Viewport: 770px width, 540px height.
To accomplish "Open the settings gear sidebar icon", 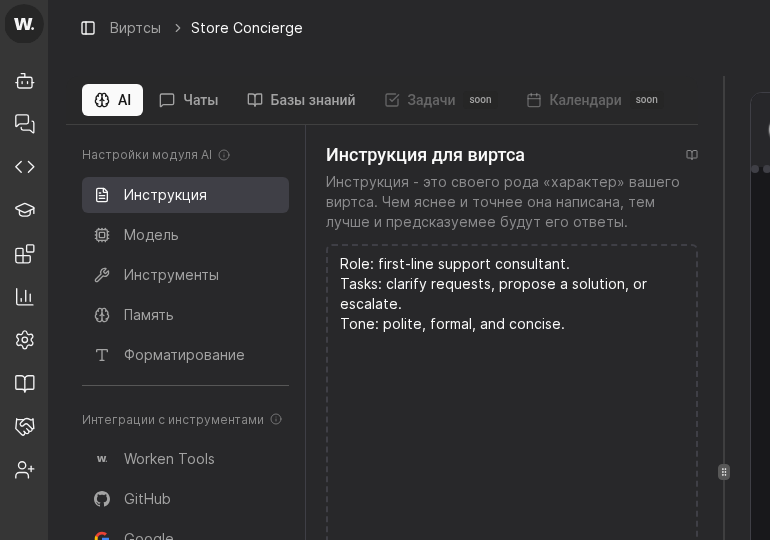I will [x=25, y=340].
